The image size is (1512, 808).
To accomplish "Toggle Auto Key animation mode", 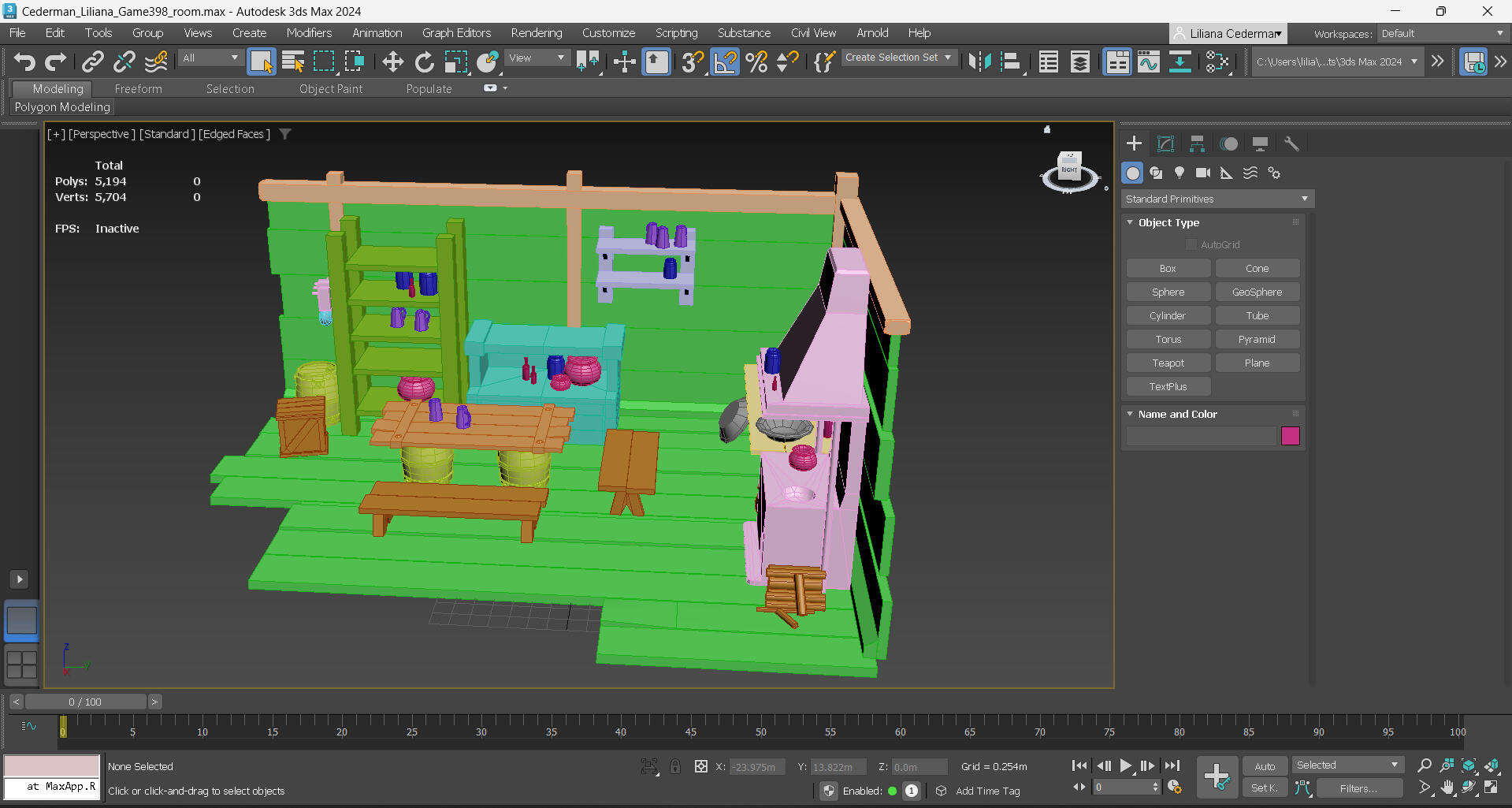I will [1265, 766].
